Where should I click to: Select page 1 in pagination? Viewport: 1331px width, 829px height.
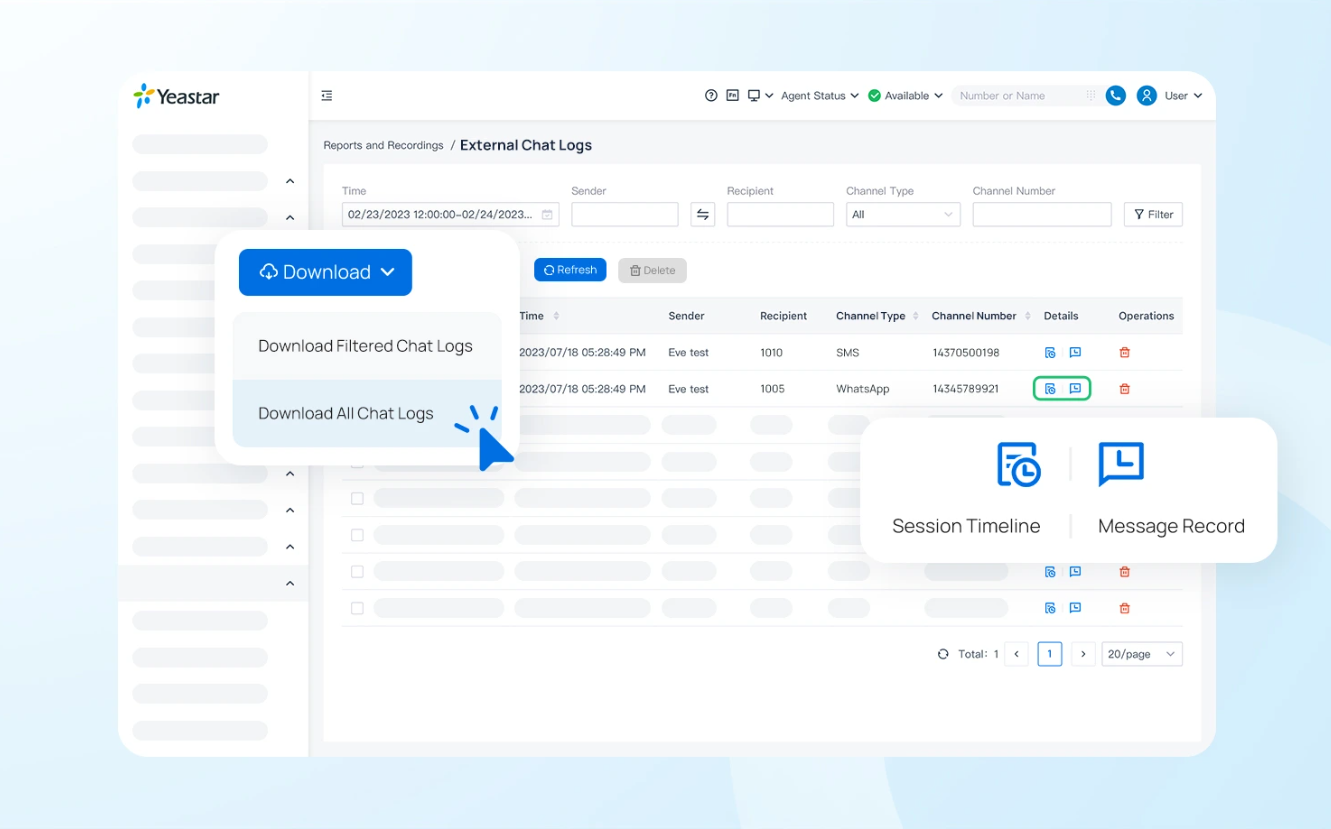1049,654
